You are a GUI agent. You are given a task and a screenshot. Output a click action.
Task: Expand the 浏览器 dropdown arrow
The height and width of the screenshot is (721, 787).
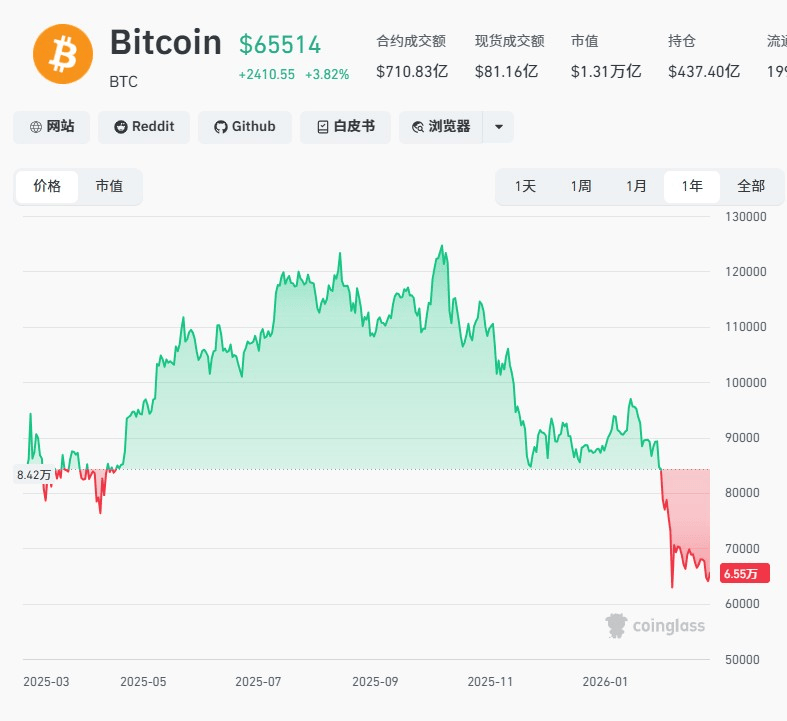click(x=498, y=127)
